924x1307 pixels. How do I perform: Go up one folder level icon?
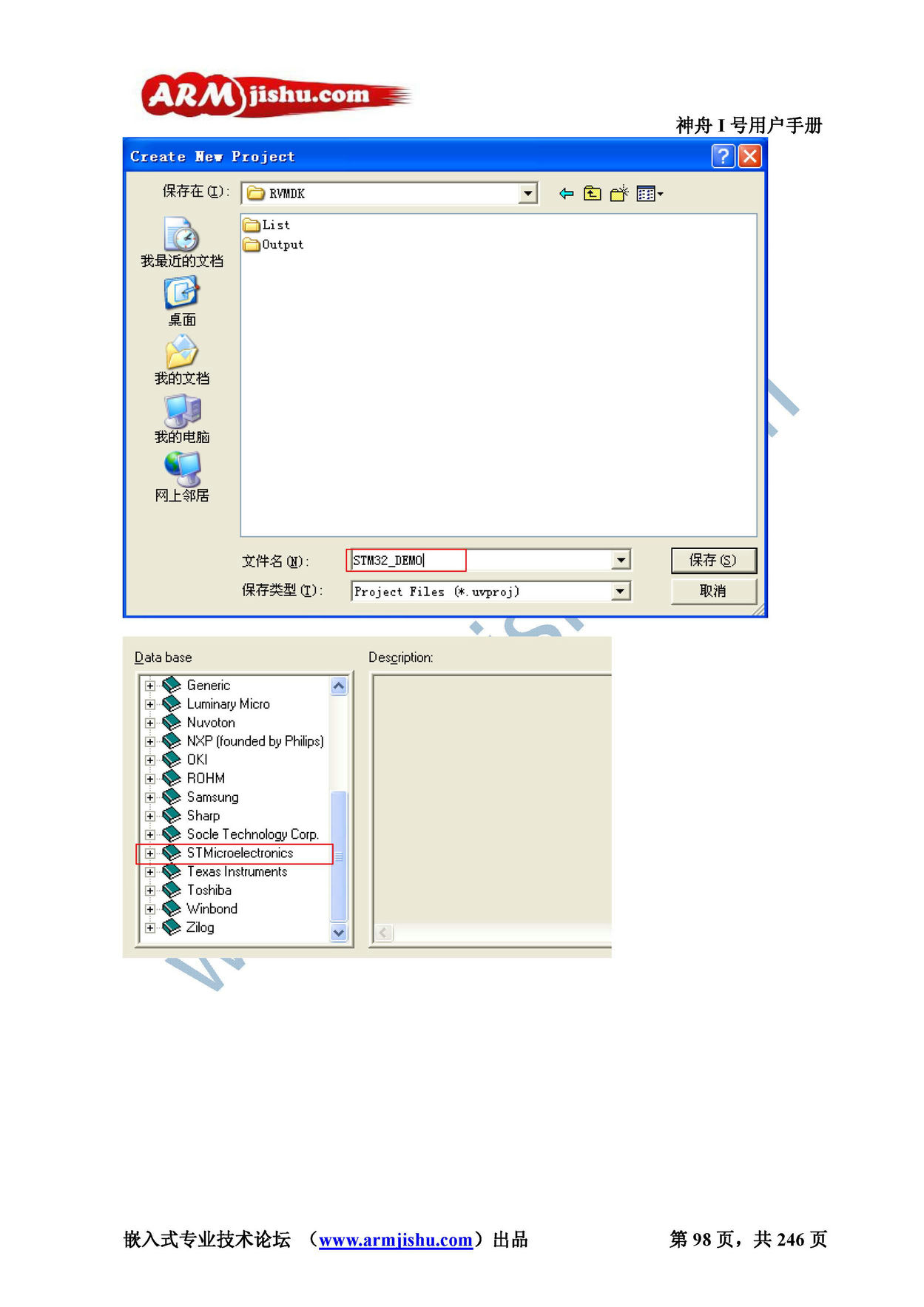point(593,194)
